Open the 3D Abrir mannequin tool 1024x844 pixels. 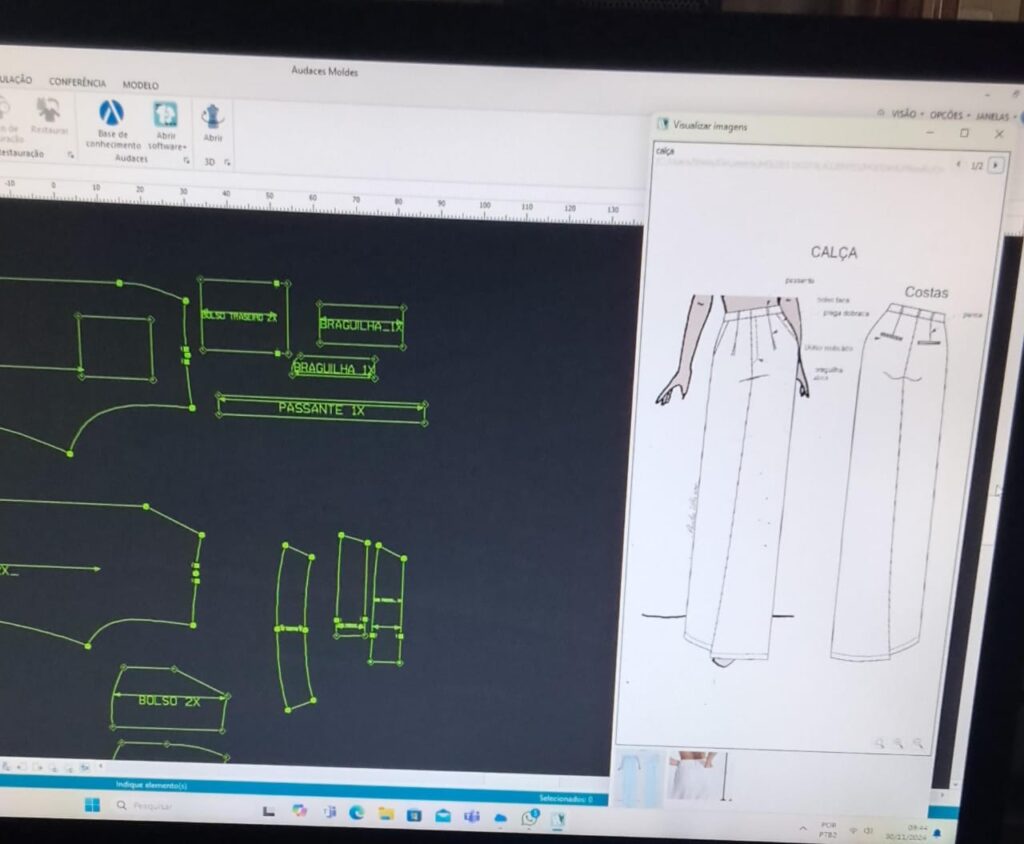212,119
